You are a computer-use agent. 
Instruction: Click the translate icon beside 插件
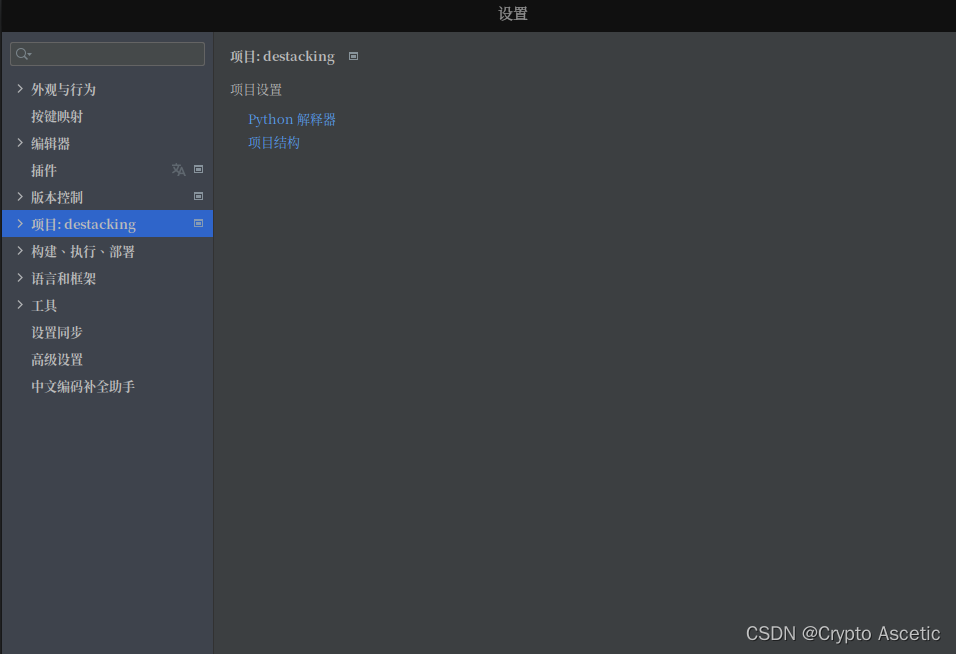click(x=178, y=169)
